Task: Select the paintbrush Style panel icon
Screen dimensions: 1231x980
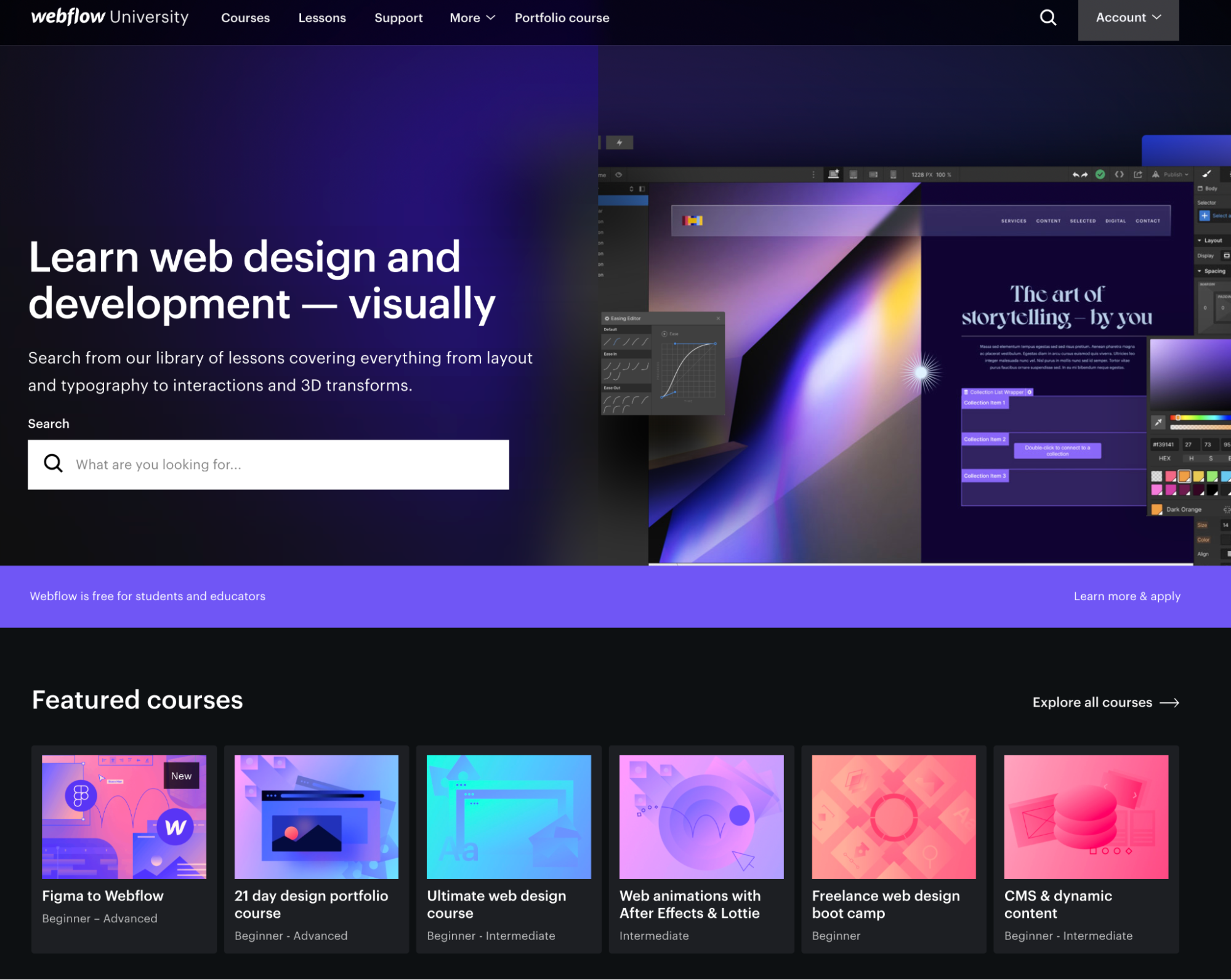Action: click(1206, 174)
